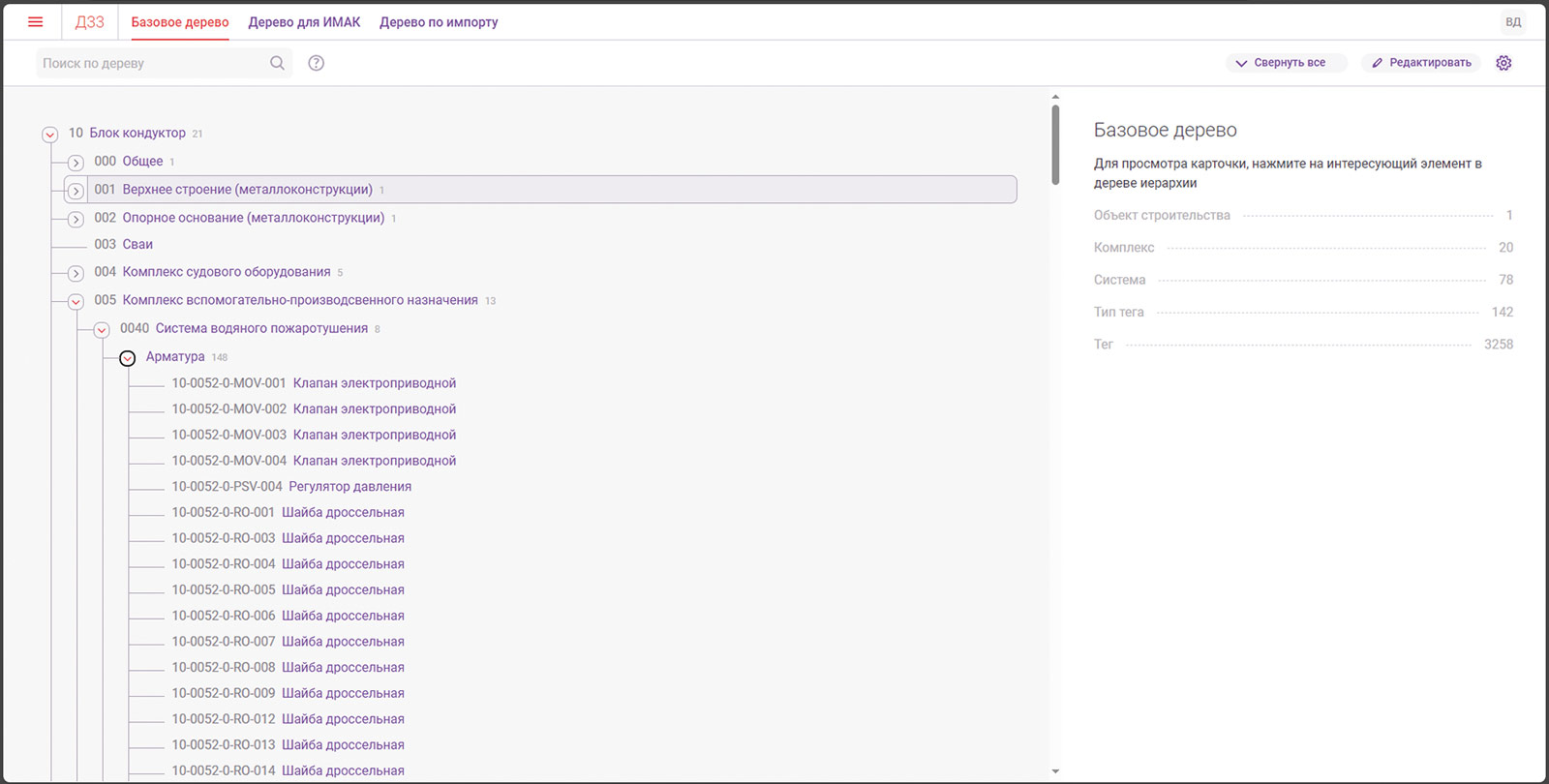
Task: Open tag 10-0052-0-RO-012 Шайба дроссельная
Action: 288,719
